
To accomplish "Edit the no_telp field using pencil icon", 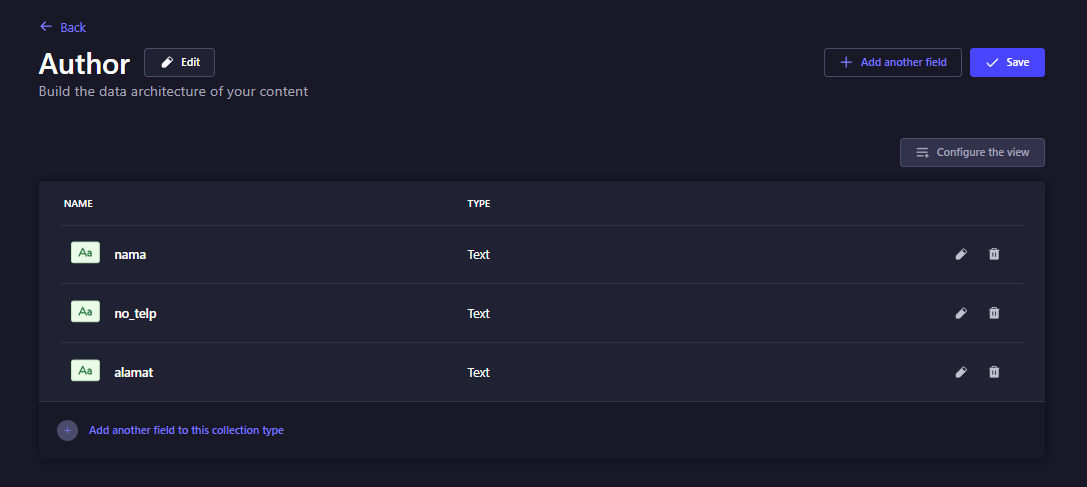I will 961,313.
